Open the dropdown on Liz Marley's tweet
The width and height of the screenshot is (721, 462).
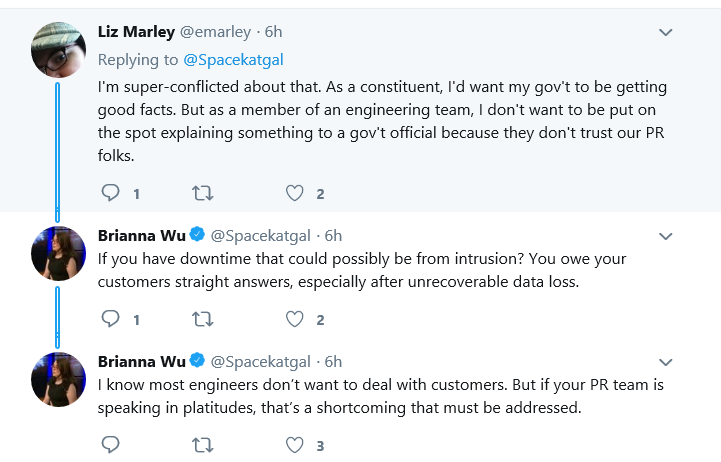pyautogui.click(x=665, y=32)
